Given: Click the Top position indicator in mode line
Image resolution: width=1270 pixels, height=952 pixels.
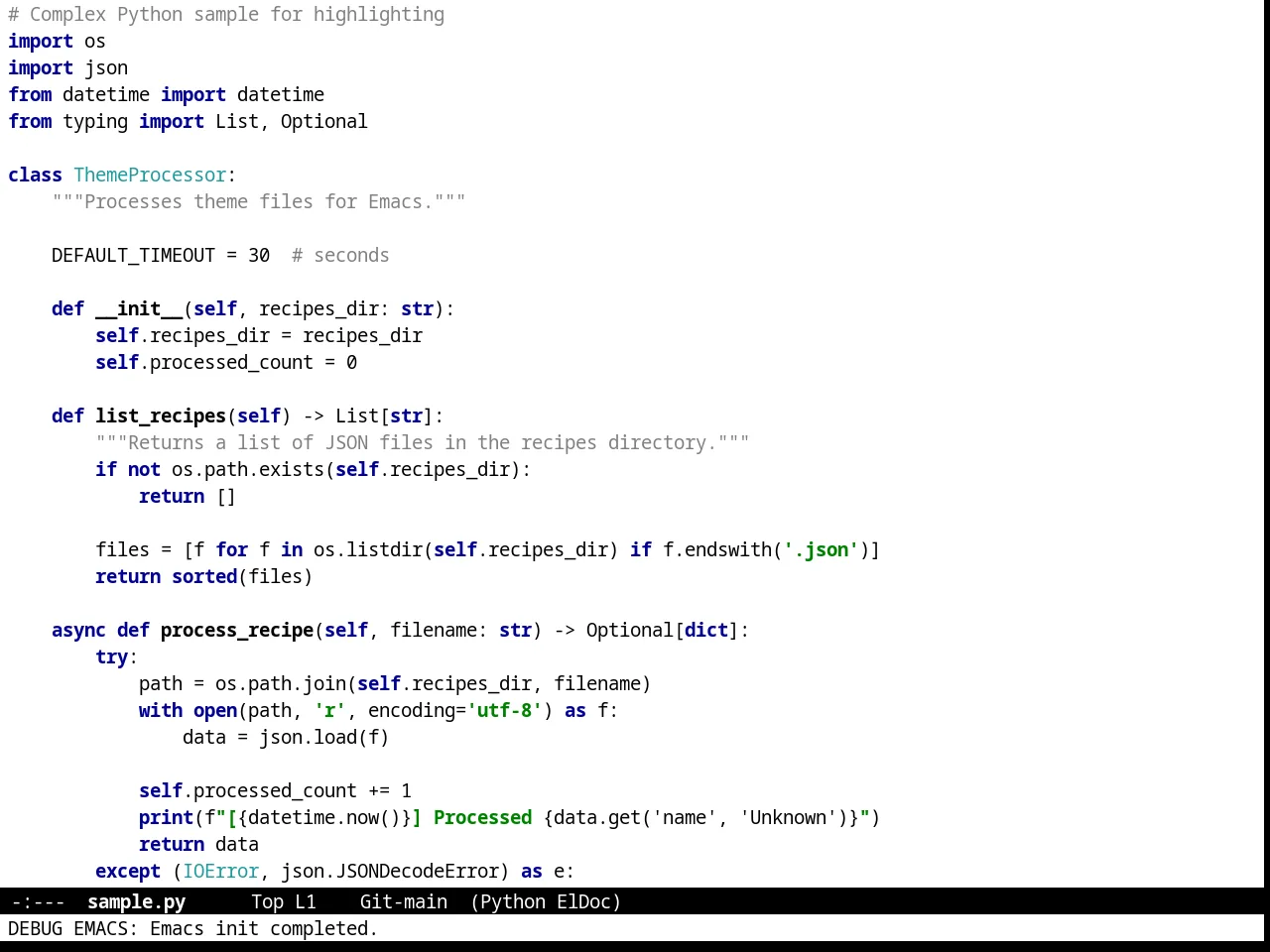Looking at the screenshot, I should coord(267,901).
